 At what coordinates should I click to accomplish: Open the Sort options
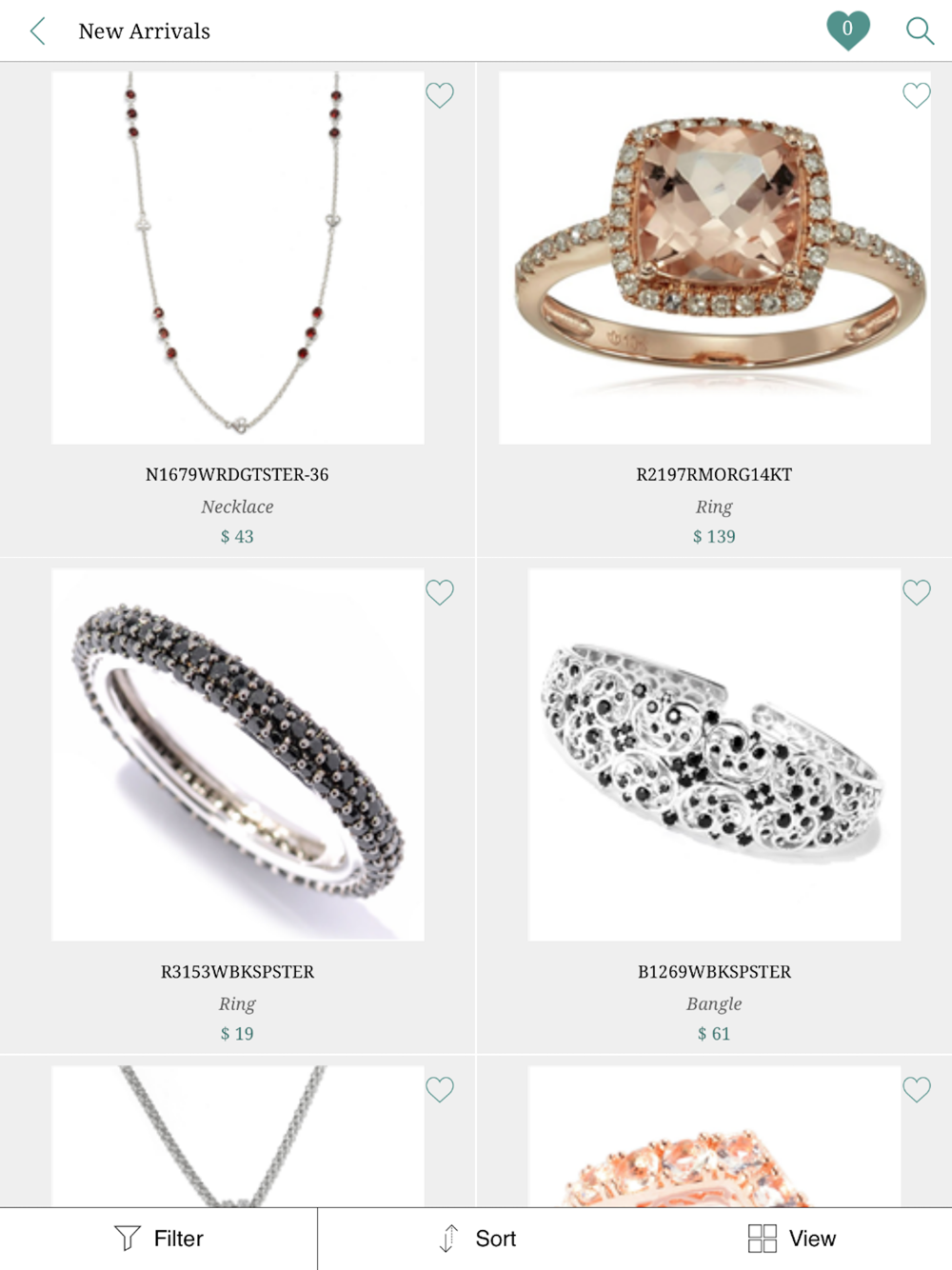[476, 1239]
